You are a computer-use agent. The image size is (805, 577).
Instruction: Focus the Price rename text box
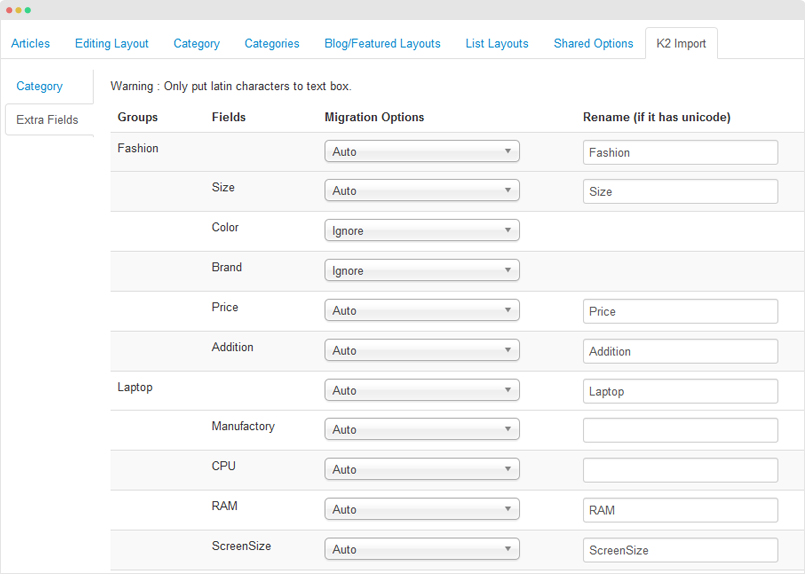680,311
